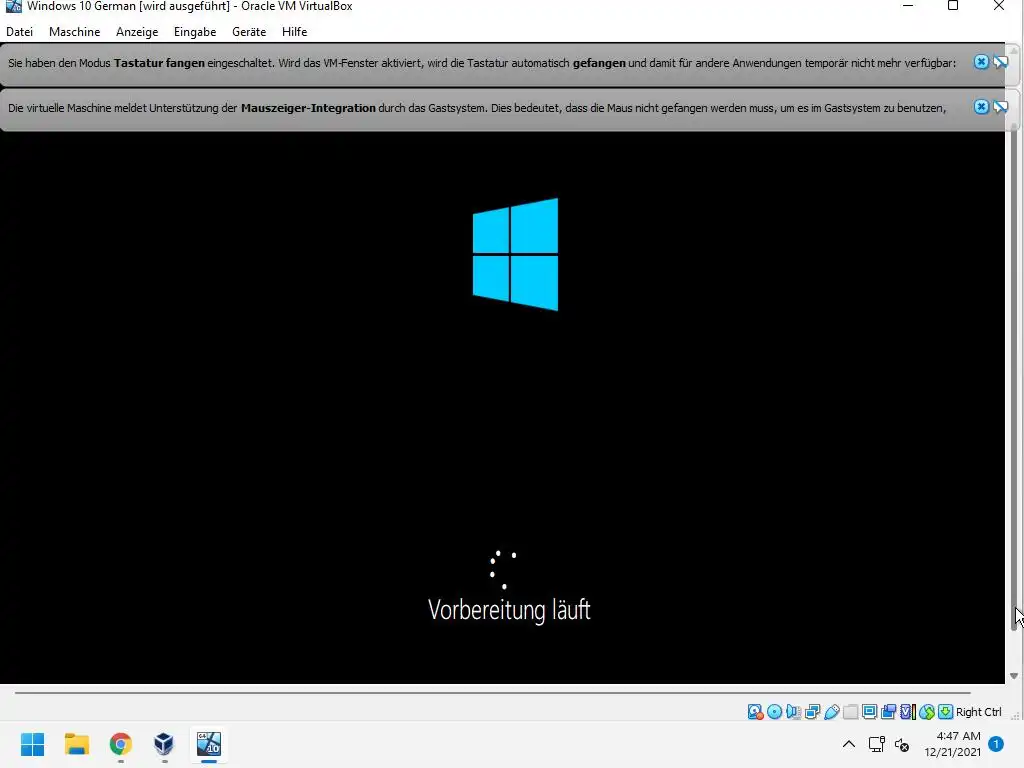Dismiss the Tastatur fangen notification
Image resolution: width=1024 pixels, height=768 pixels.
981,62
